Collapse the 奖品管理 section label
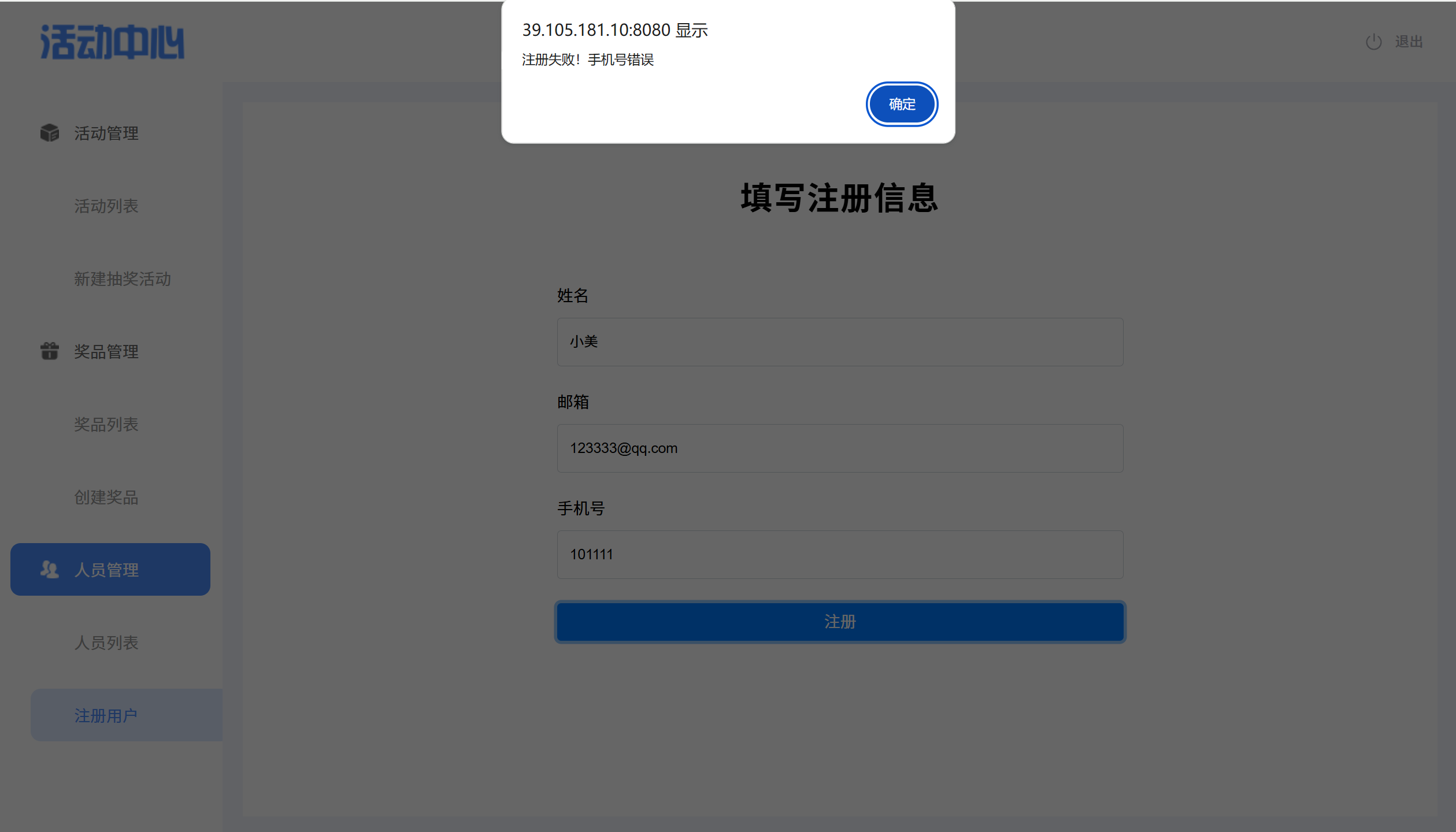This screenshot has width=1456, height=832. [x=106, y=352]
